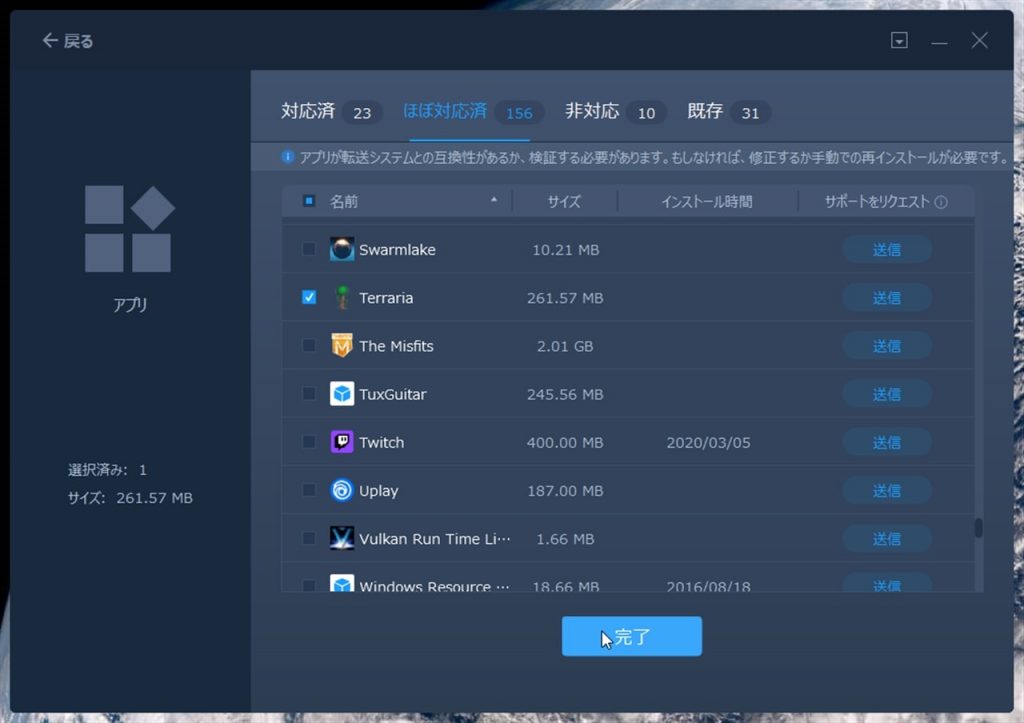Click the Vulkan Run Time Libraries icon
The image size is (1024, 723).
tap(342, 538)
